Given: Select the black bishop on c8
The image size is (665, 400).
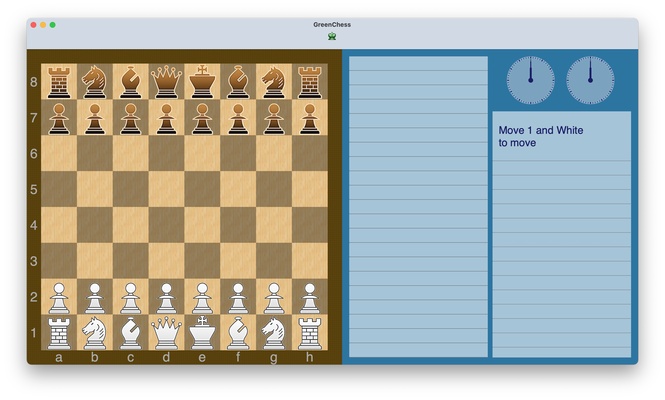Looking at the screenshot, I should point(131,82).
